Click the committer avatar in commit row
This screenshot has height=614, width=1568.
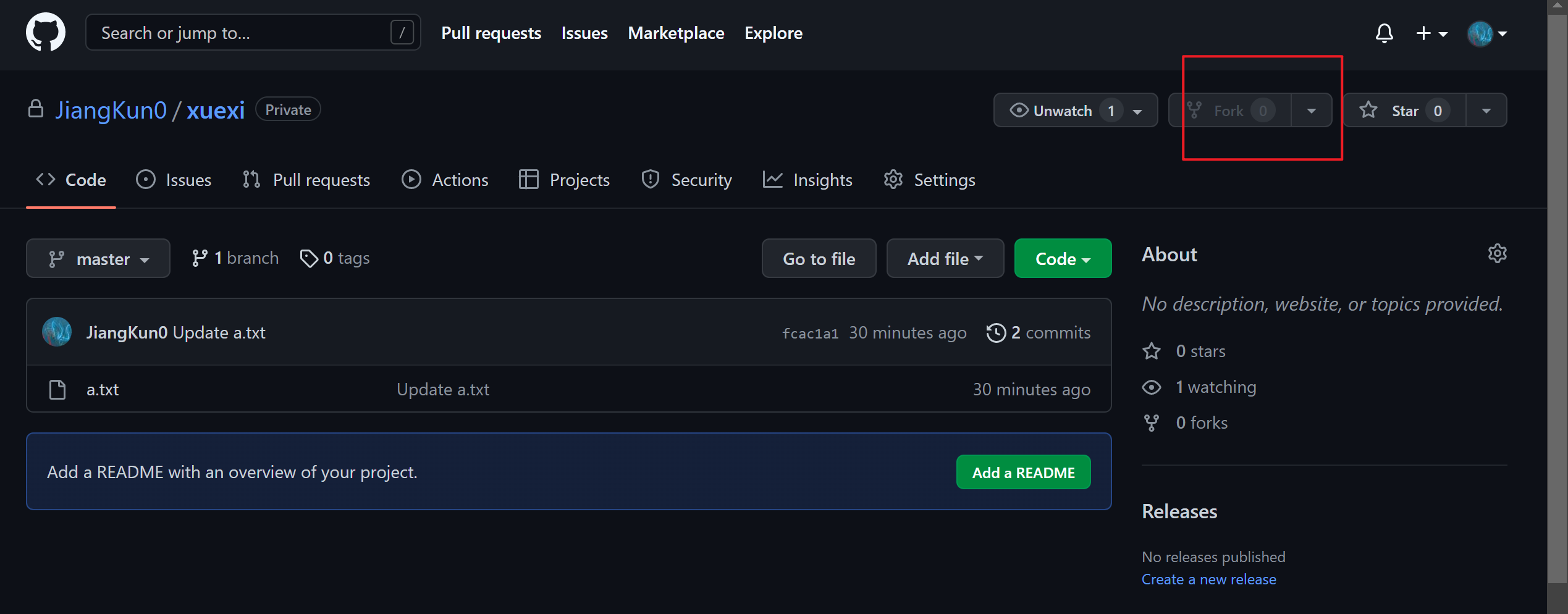click(57, 332)
